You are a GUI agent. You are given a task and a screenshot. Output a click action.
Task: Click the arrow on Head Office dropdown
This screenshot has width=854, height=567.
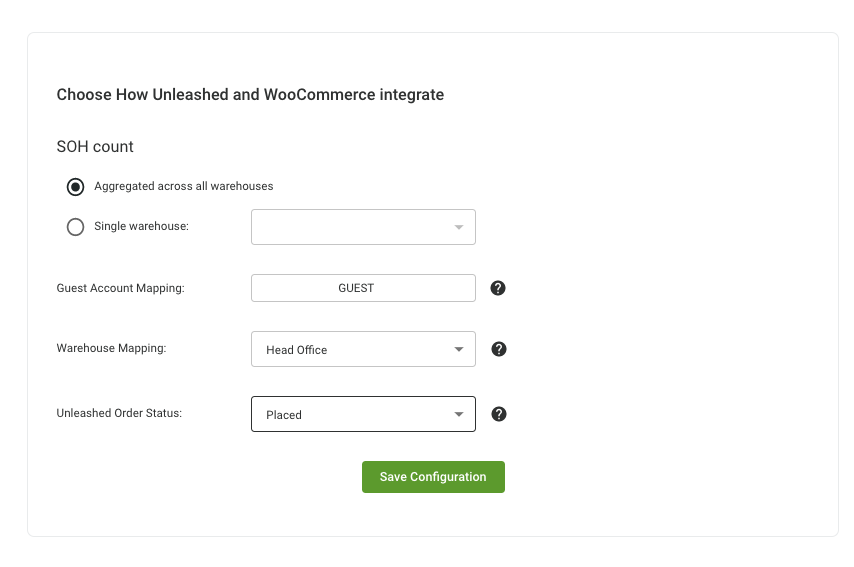point(459,349)
